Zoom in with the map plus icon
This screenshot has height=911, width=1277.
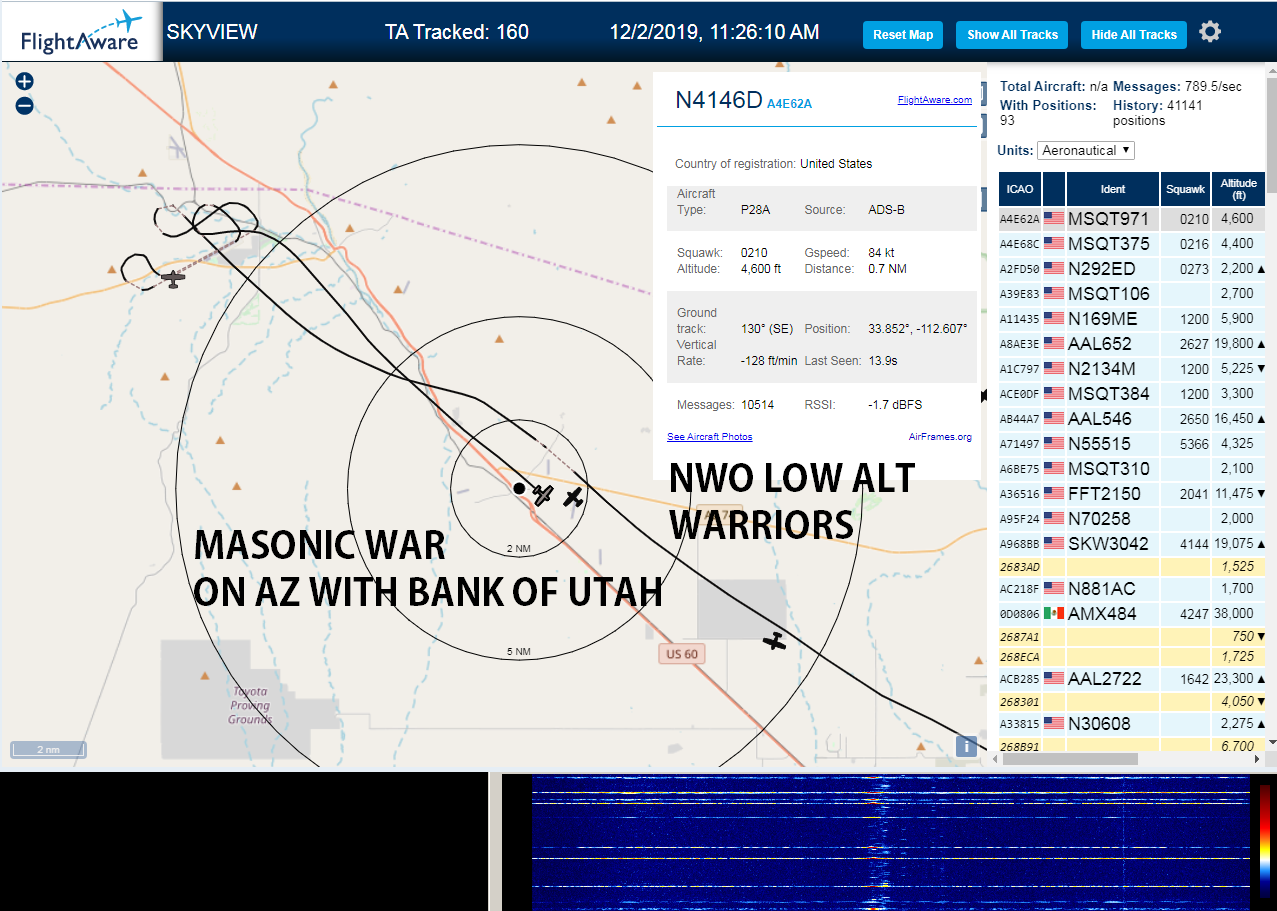pos(25,82)
